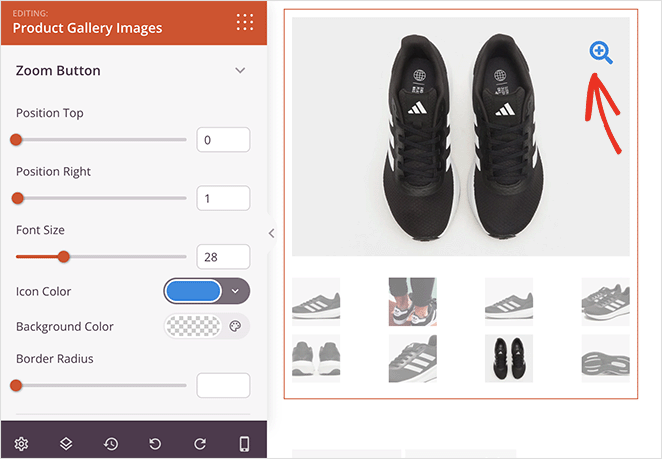Click the Background Color palette icon
The height and width of the screenshot is (459, 662).
(x=235, y=326)
